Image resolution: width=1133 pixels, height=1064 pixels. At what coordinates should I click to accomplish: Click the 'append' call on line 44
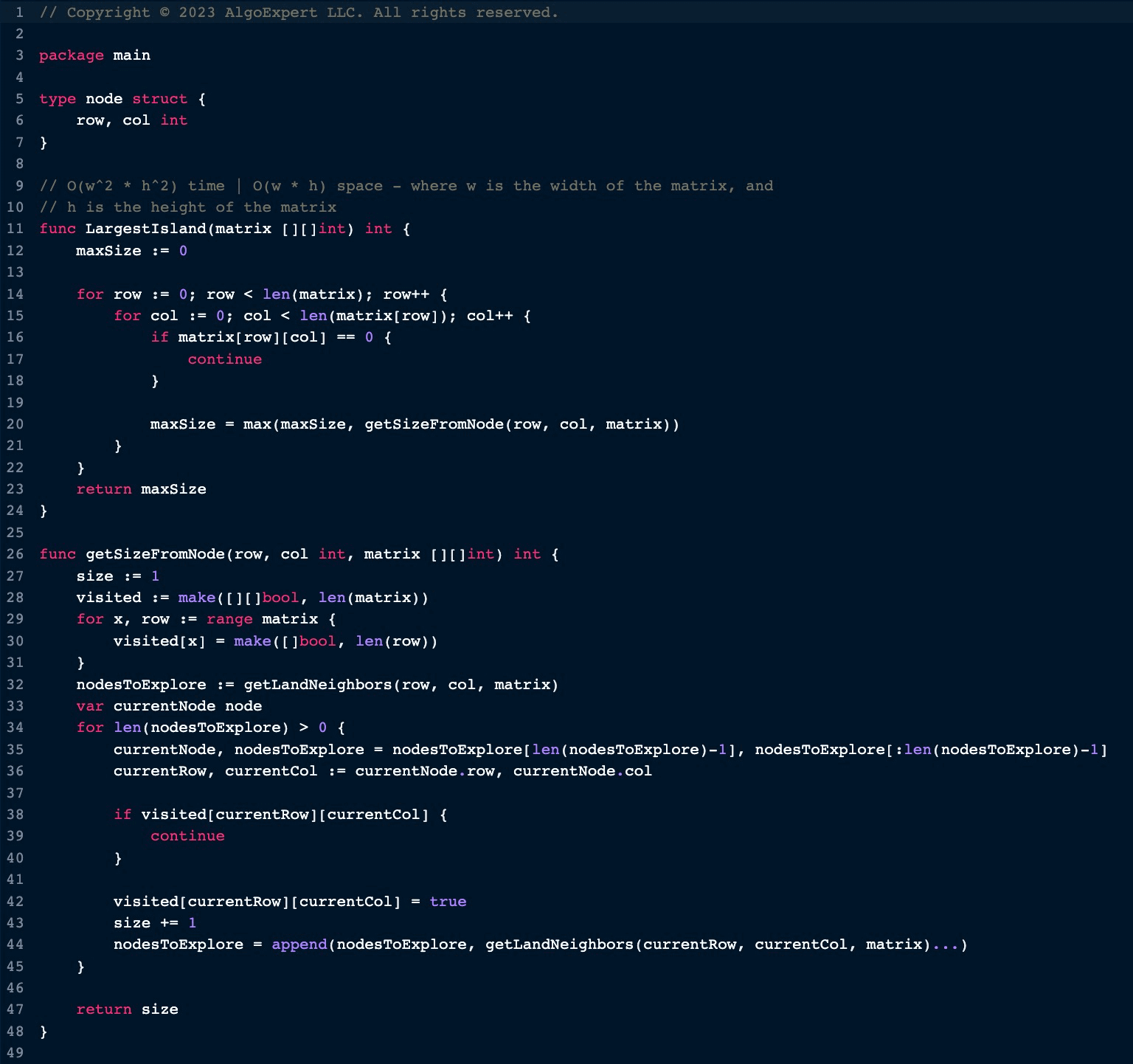(x=299, y=944)
